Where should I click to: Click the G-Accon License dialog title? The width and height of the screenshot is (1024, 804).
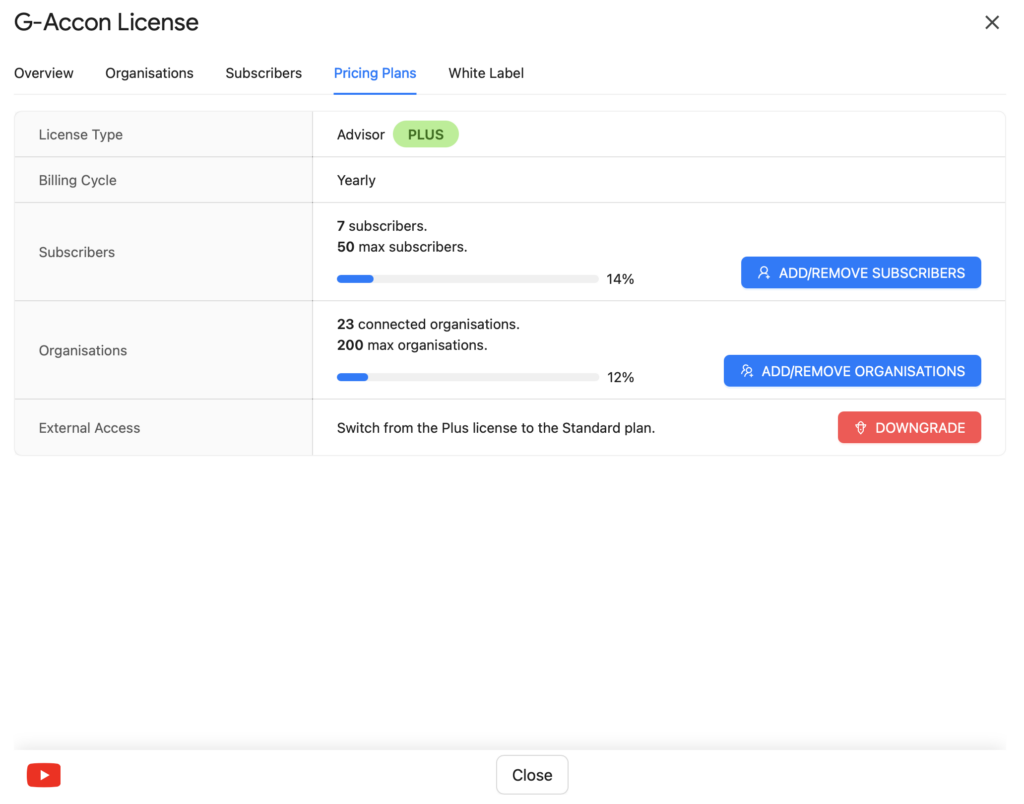point(106,22)
